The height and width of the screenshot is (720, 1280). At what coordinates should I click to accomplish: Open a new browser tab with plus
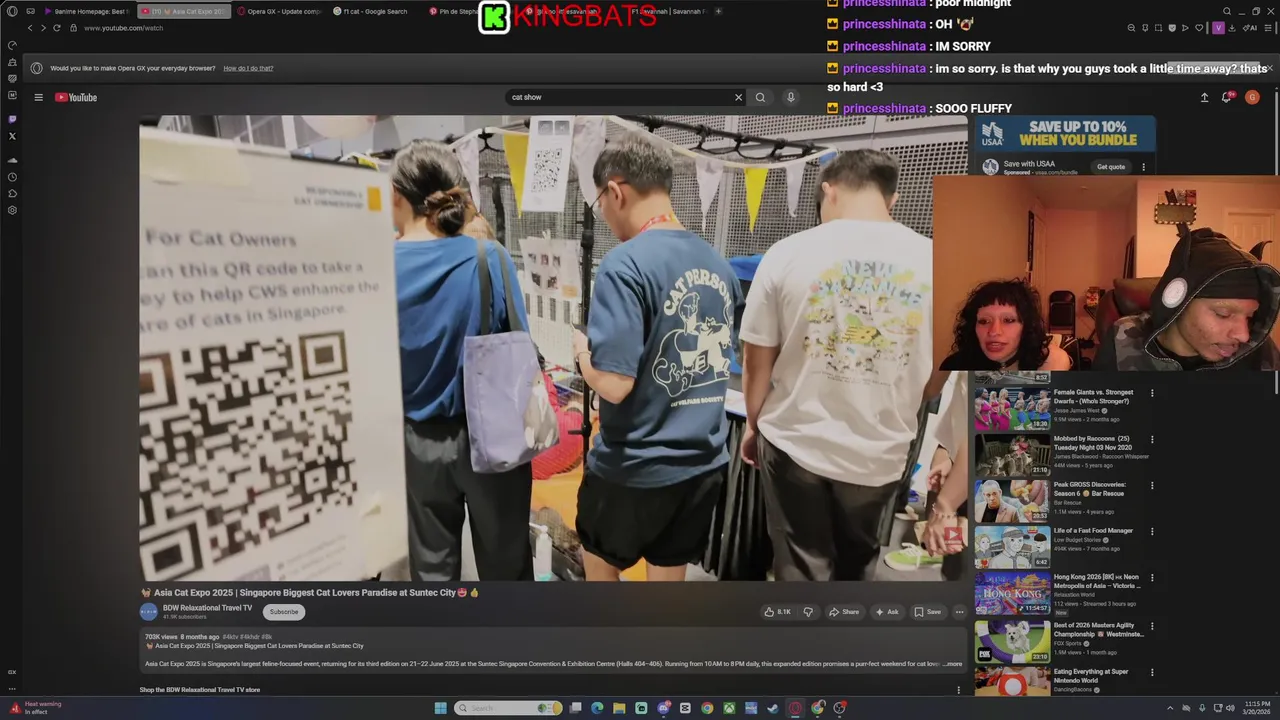(x=718, y=11)
